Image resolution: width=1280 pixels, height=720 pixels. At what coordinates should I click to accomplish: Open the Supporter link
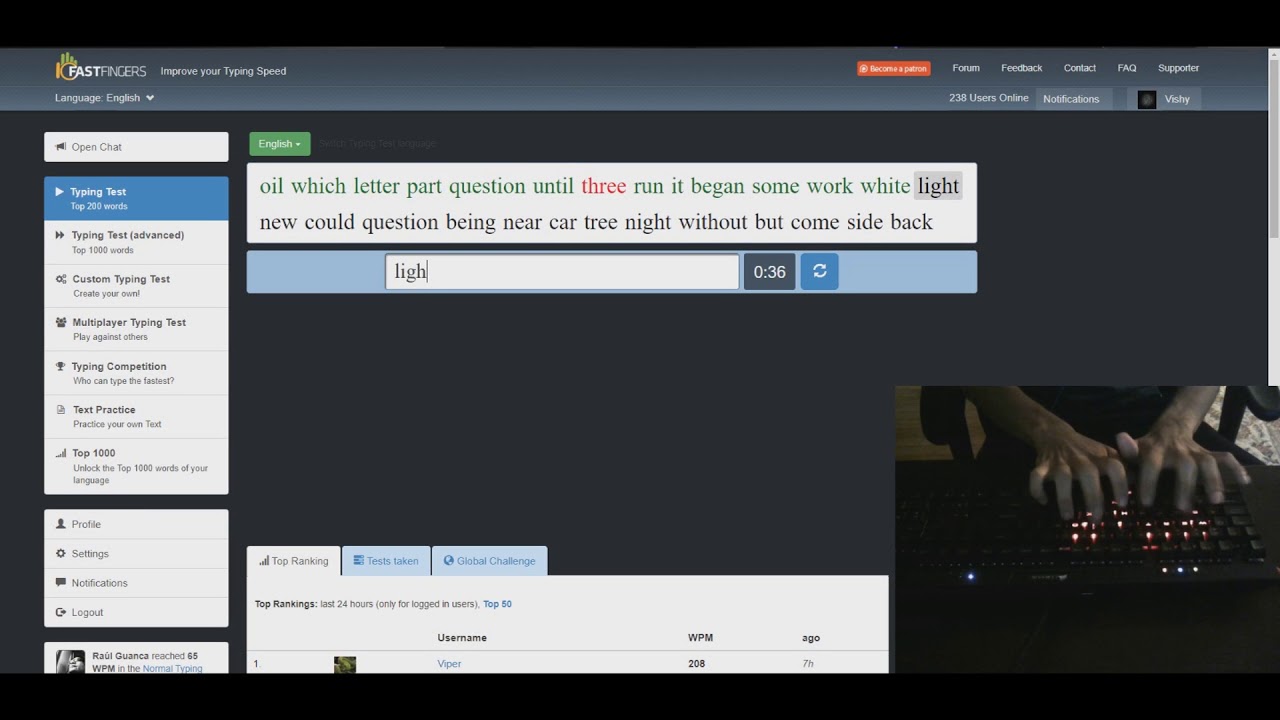pos(1178,68)
